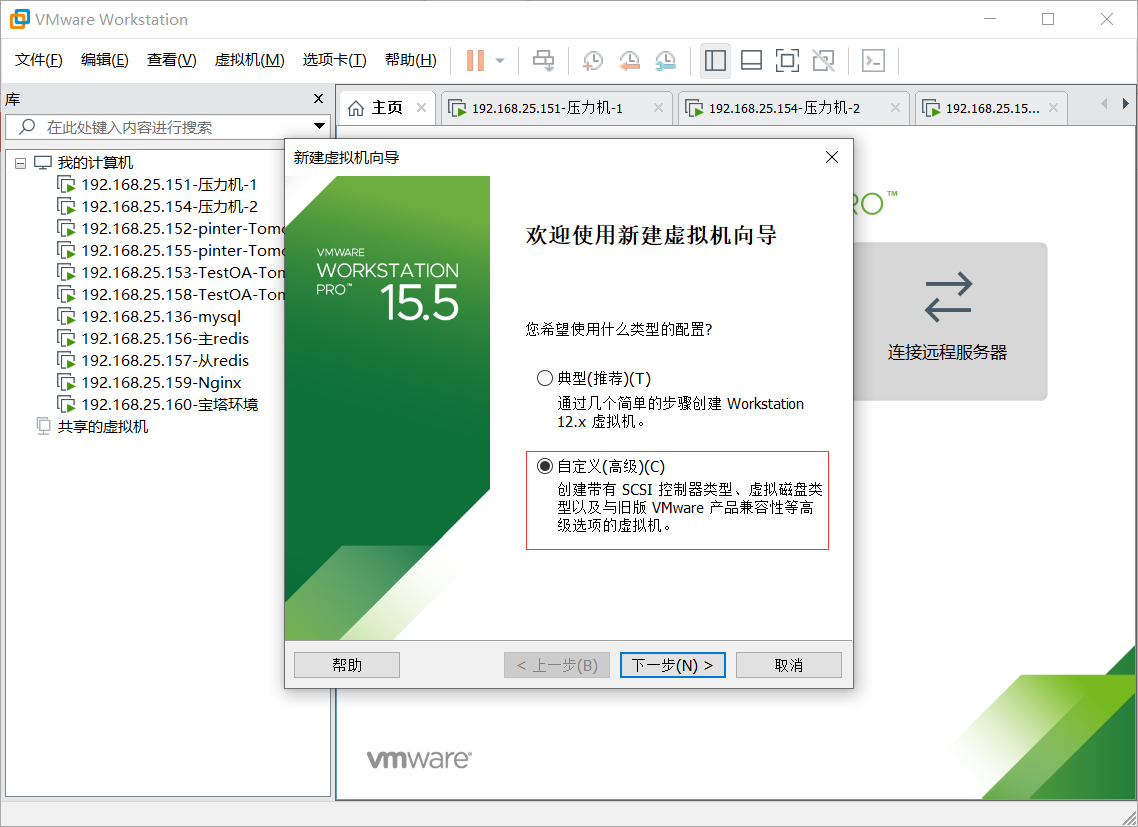This screenshot has width=1138, height=827.
Task: Open the library search dropdown arrow
Action: coord(319,126)
